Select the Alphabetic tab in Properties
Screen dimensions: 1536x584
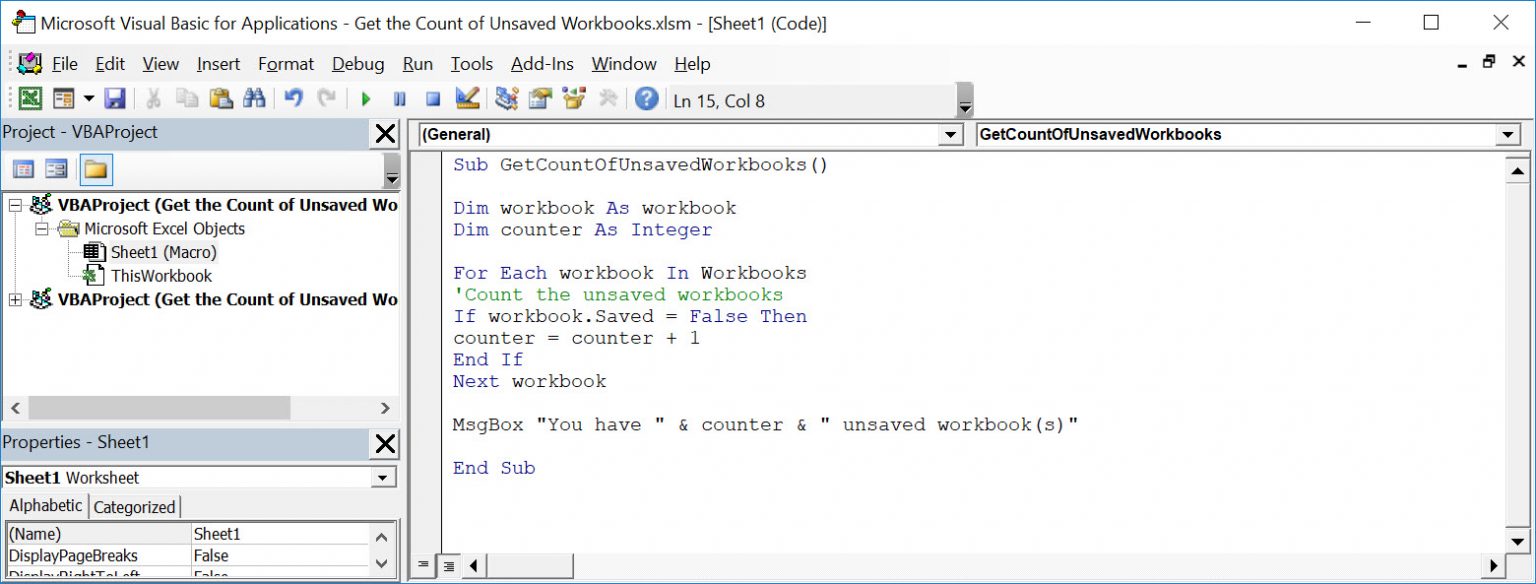[x=45, y=506]
